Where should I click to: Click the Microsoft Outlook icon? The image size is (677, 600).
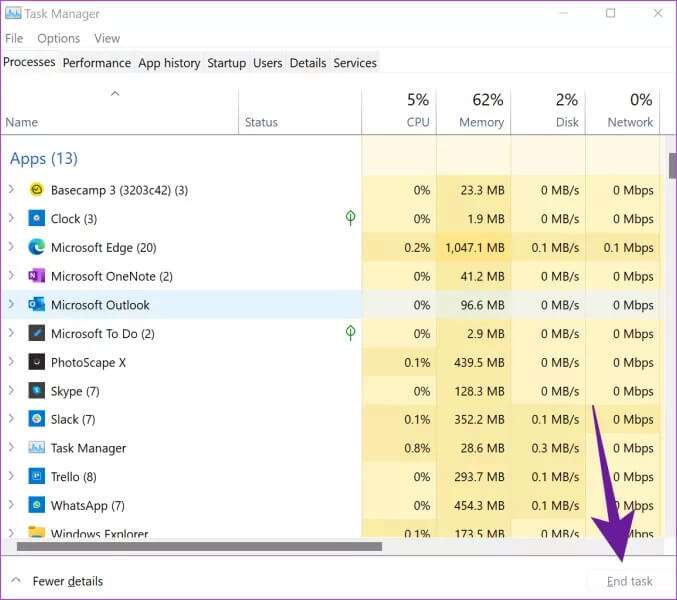pyautogui.click(x=37, y=305)
